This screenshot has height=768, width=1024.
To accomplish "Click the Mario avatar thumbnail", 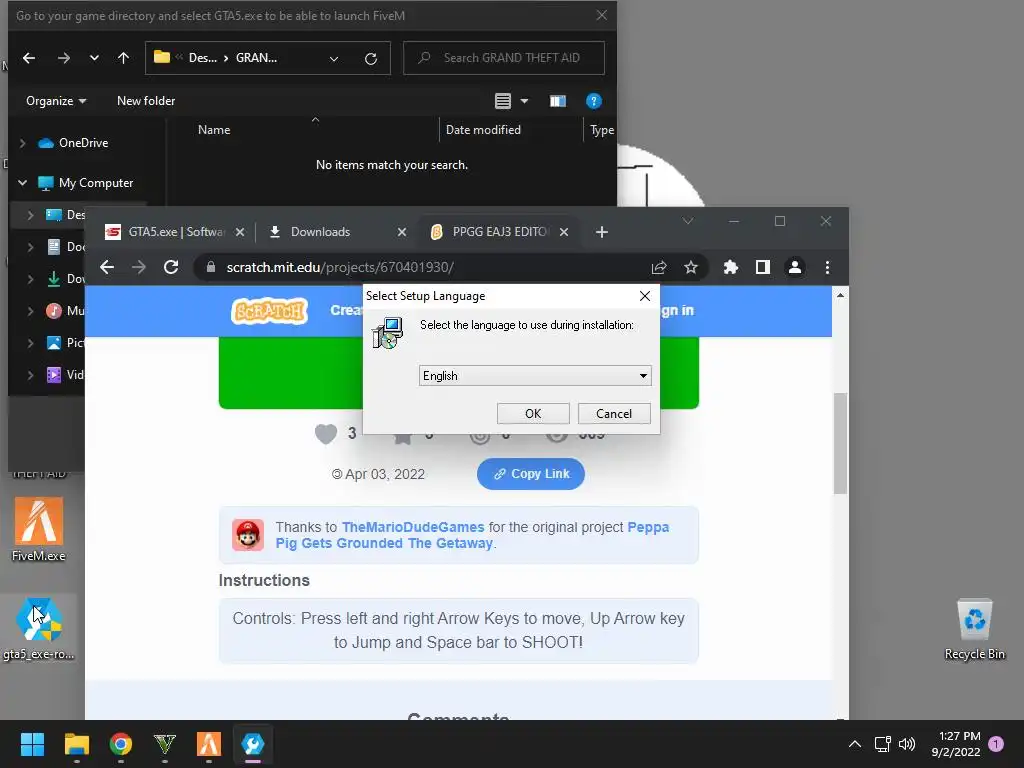I will click(x=248, y=535).
